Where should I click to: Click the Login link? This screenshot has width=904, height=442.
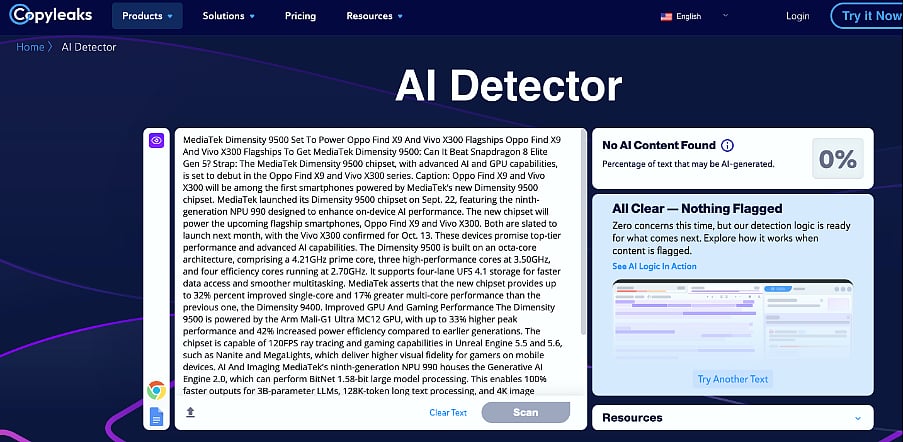tap(797, 16)
